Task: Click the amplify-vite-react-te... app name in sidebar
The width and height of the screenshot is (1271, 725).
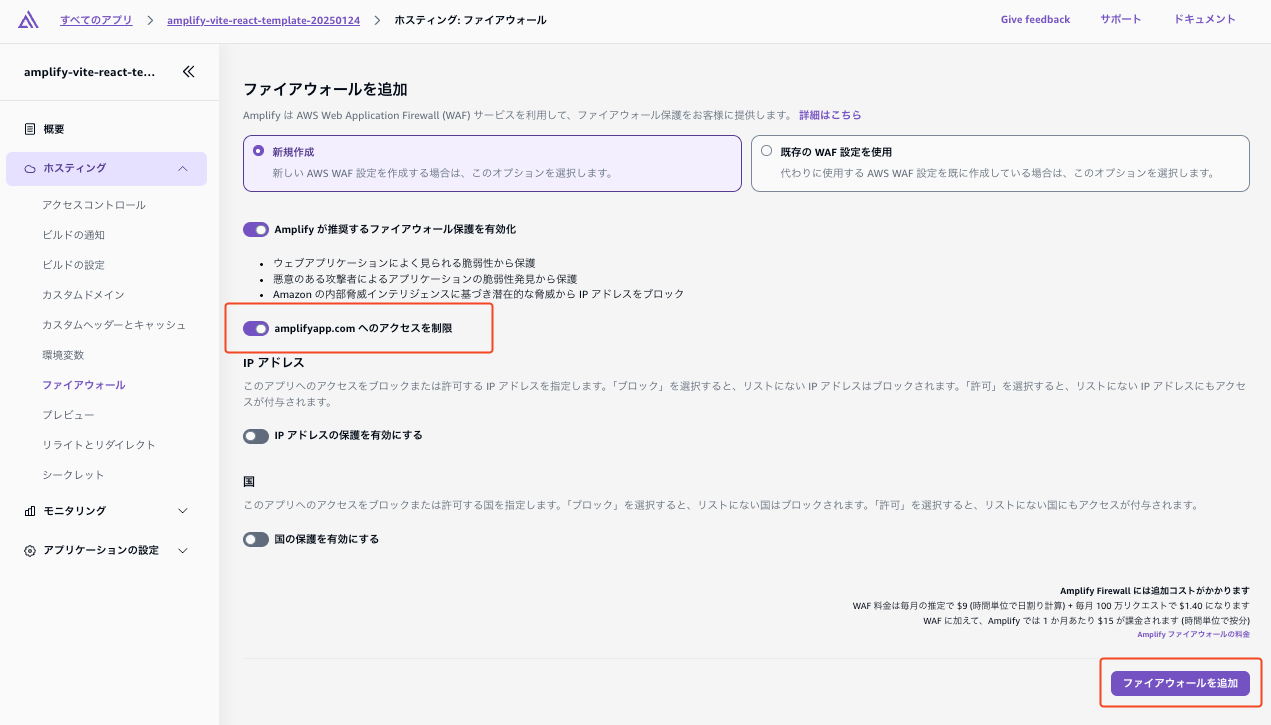Action: [90, 71]
